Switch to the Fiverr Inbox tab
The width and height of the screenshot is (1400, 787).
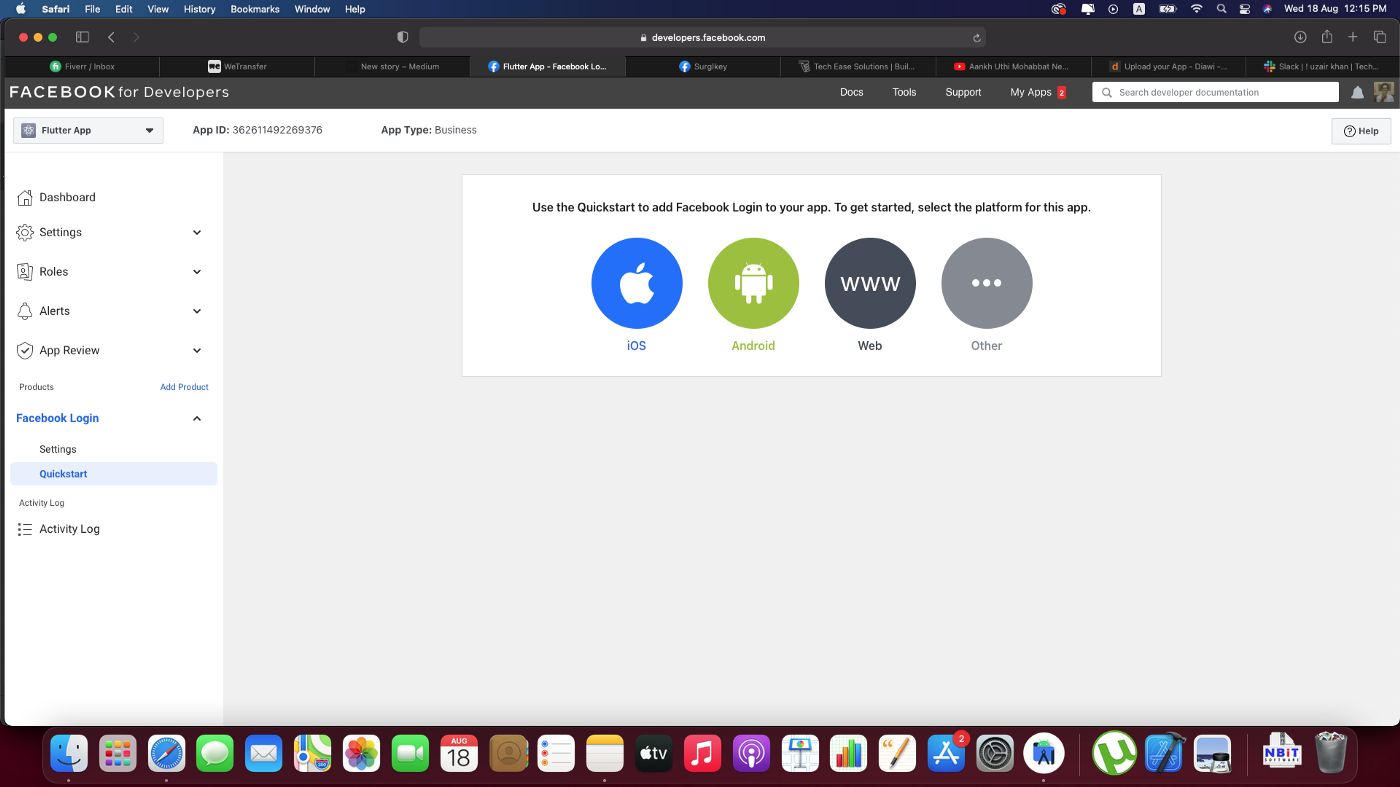(82, 66)
